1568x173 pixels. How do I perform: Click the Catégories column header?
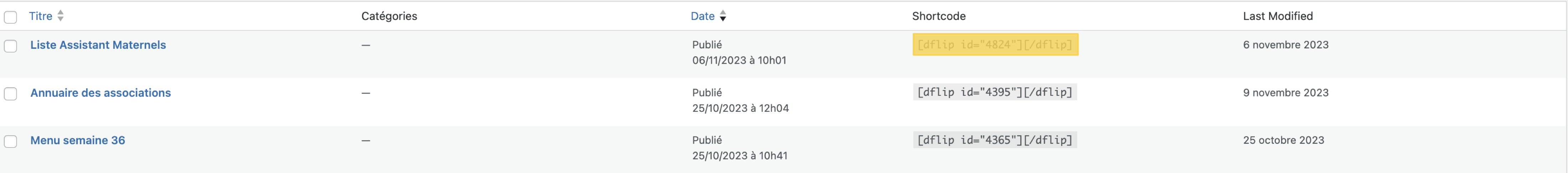[x=389, y=16]
